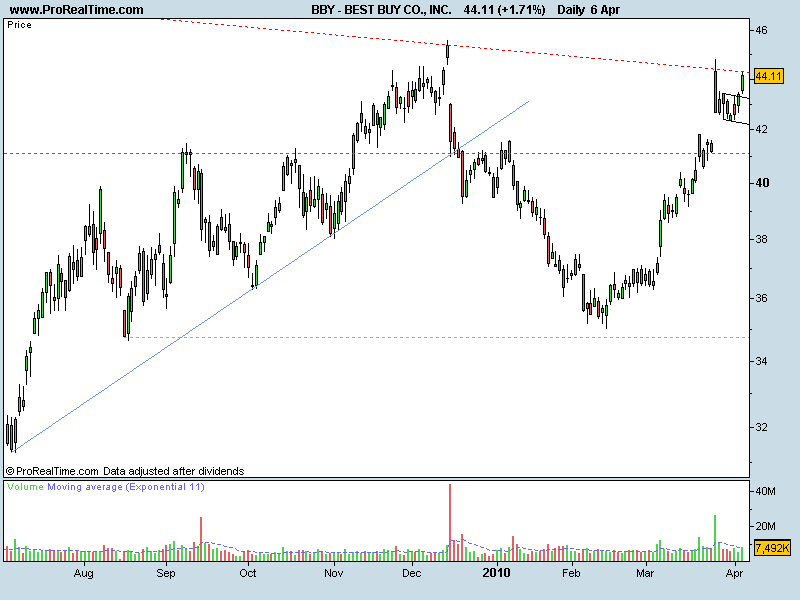
Task: Click the Daily 6 Apr timeframe label
Action: pyautogui.click(x=588, y=10)
